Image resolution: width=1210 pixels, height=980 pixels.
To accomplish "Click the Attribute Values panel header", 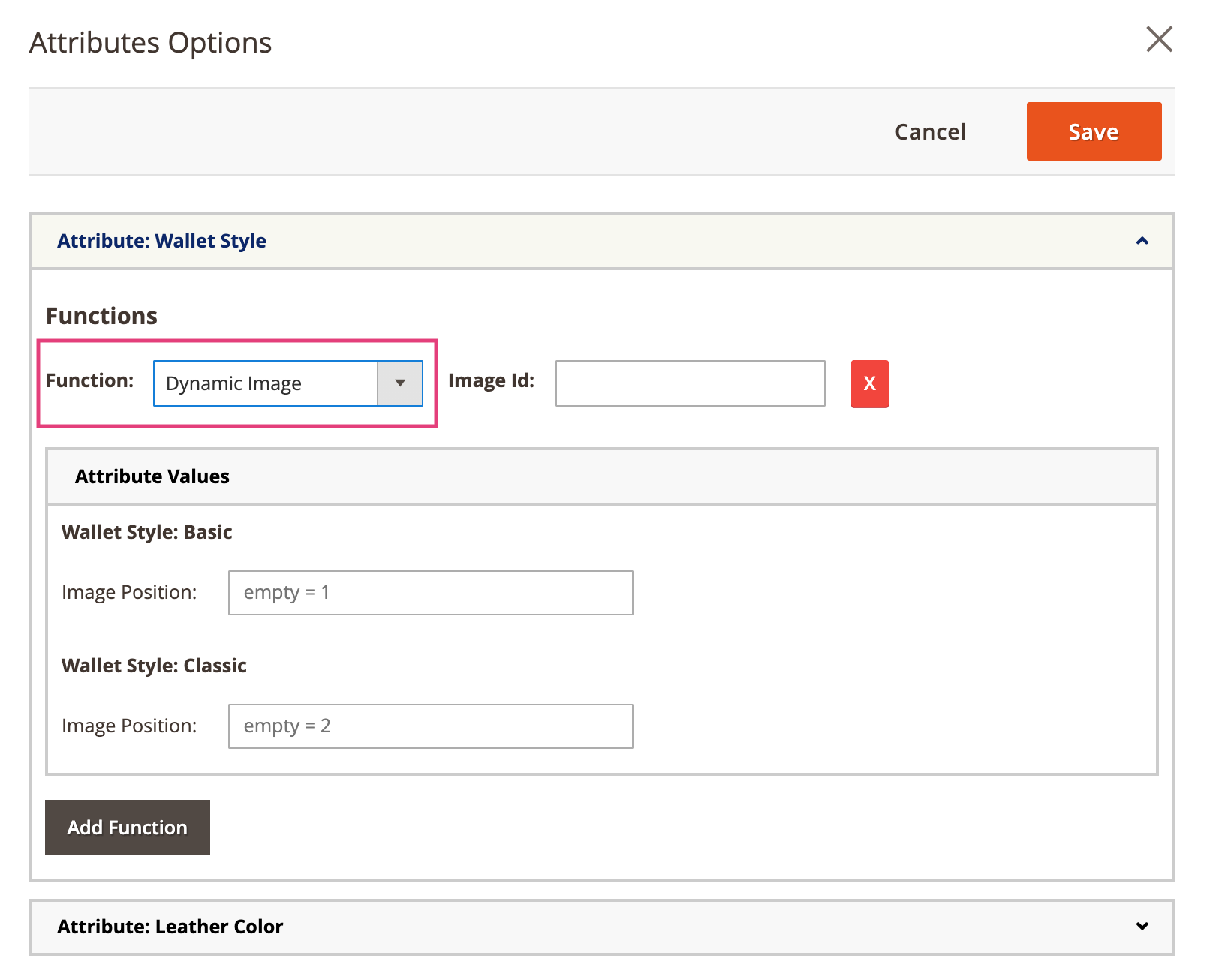I will [152, 476].
